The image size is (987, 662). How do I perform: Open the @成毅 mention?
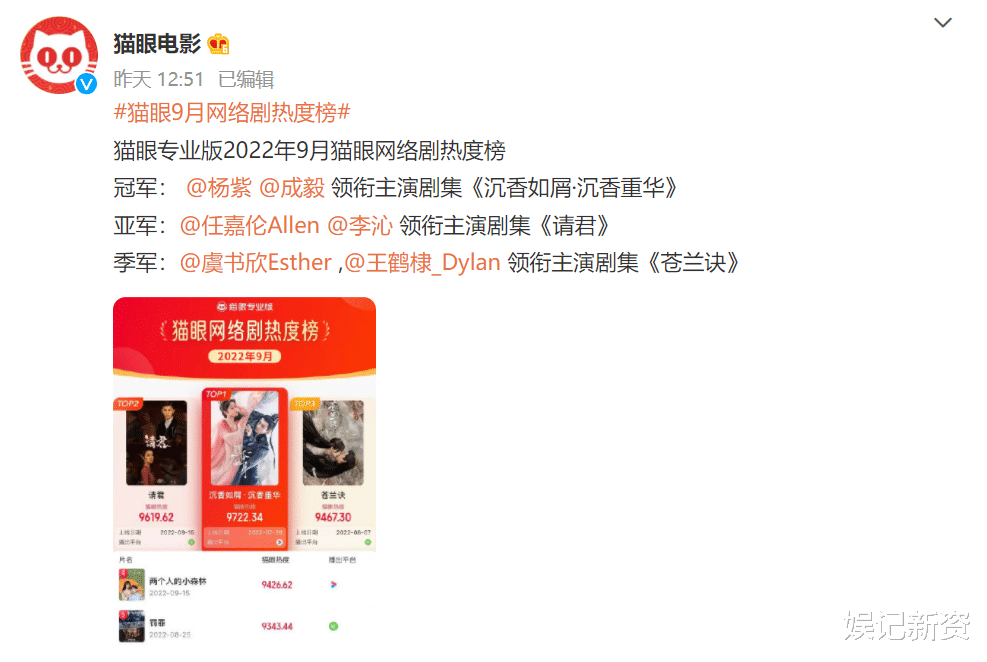[x=291, y=188]
